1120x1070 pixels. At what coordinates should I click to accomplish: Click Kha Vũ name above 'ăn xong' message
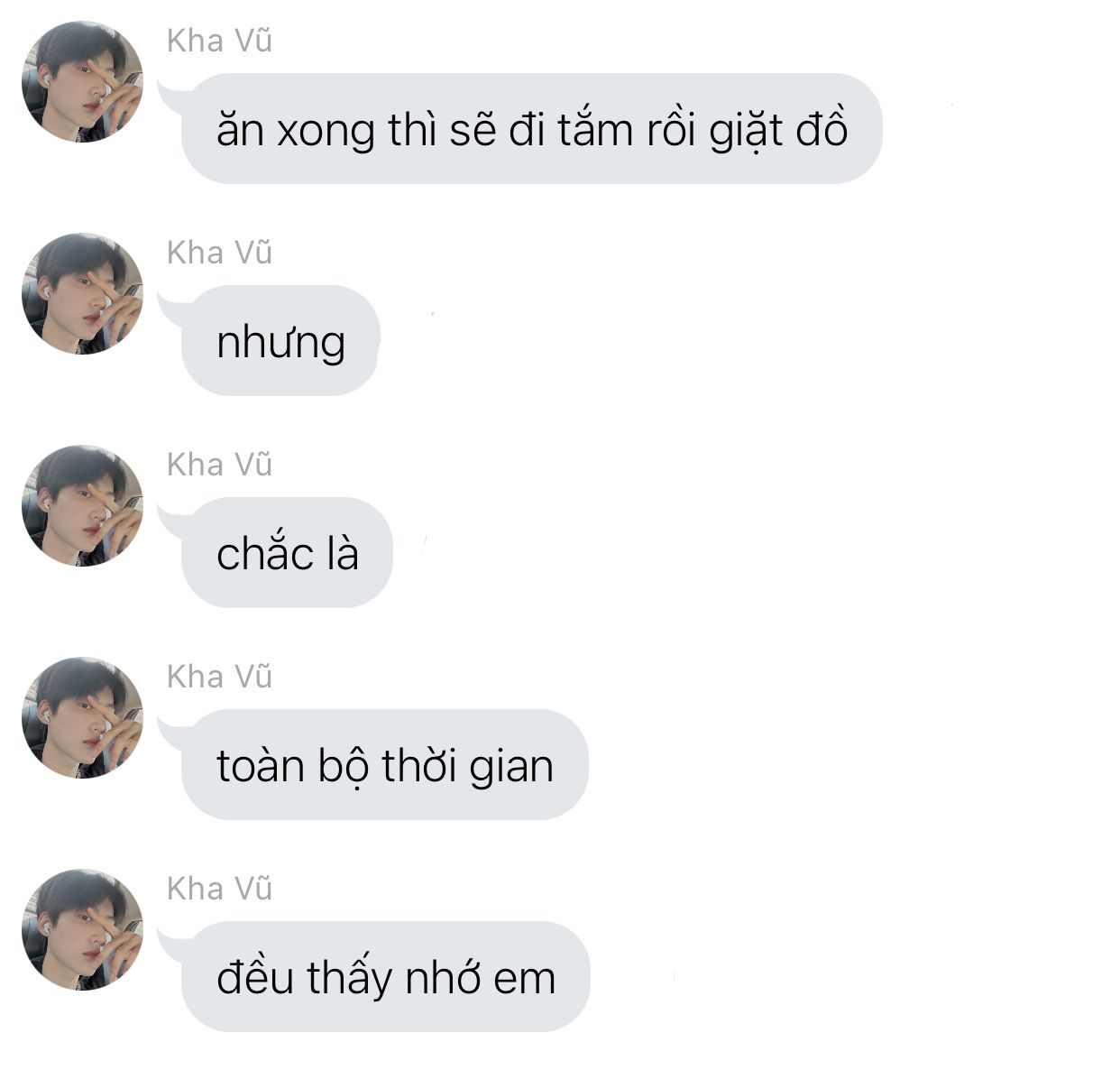tap(219, 41)
